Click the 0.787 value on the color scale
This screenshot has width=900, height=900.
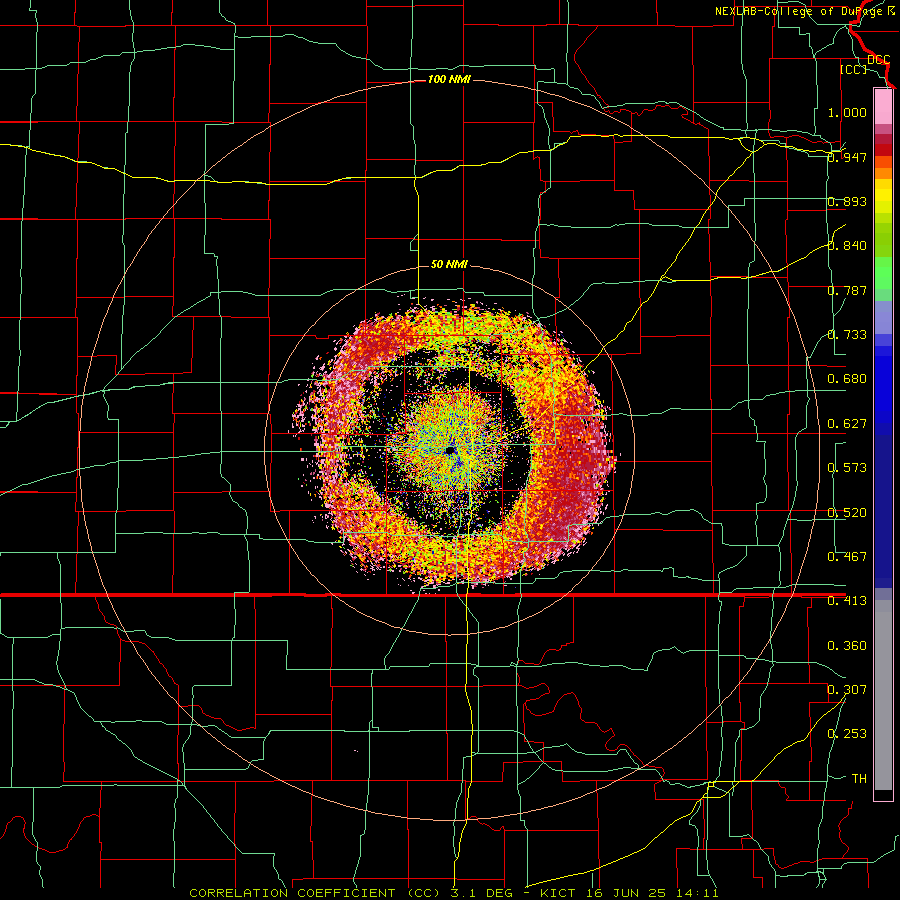pyautogui.click(x=847, y=290)
